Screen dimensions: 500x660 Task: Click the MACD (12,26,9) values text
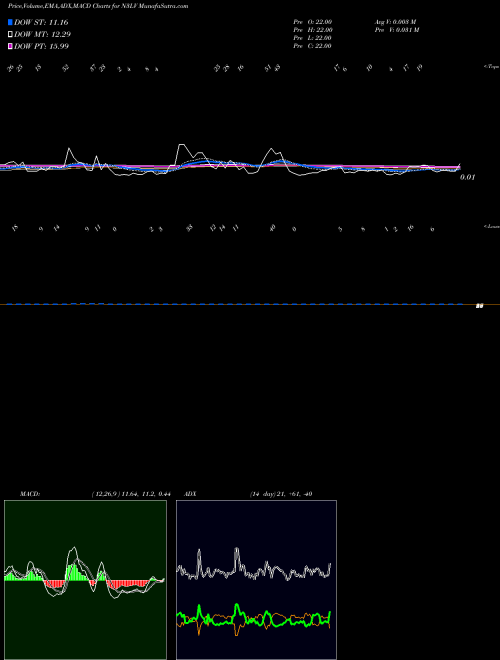pyautogui.click(x=130, y=494)
